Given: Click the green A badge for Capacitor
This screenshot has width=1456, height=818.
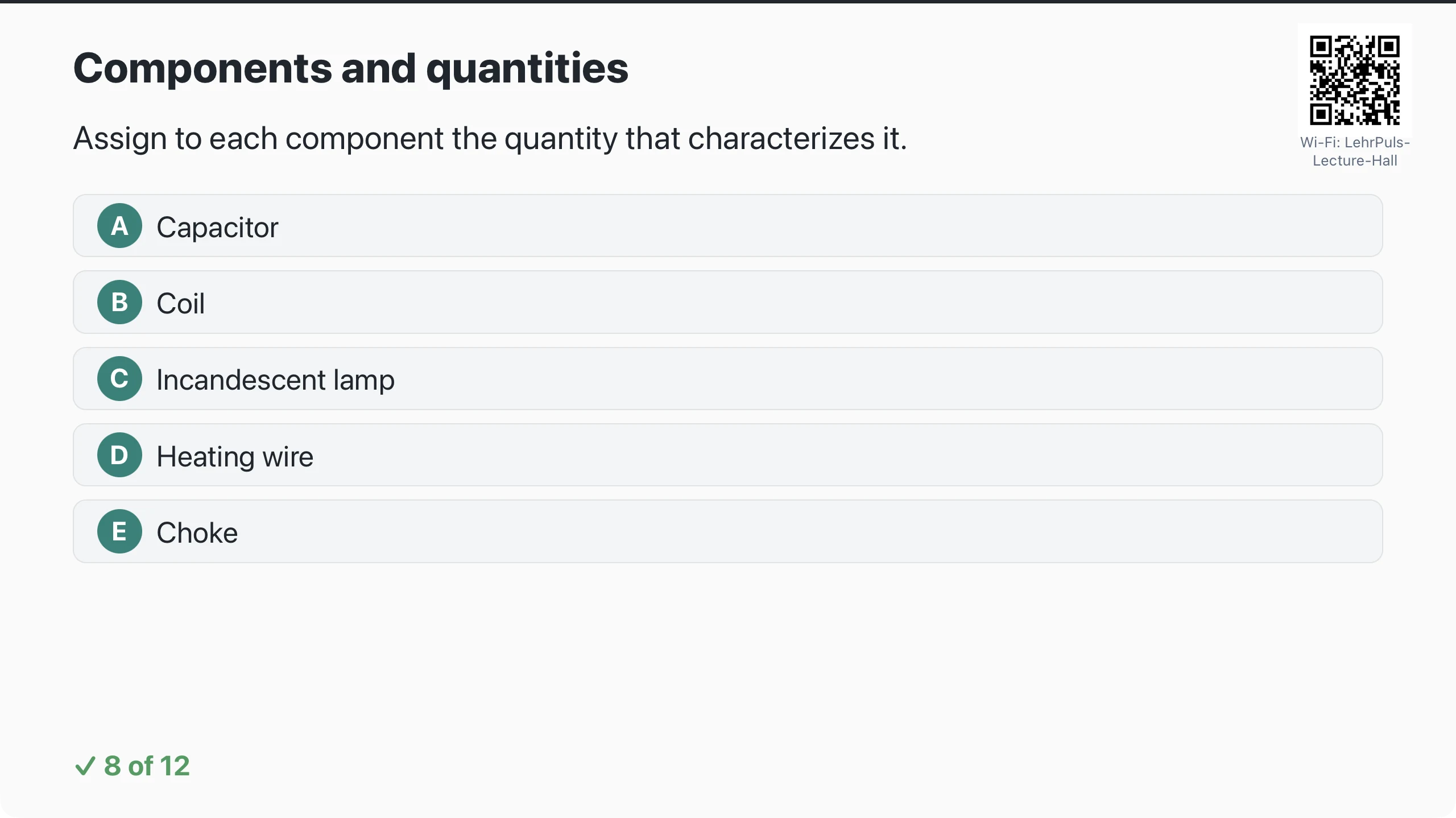Looking at the screenshot, I should (119, 226).
